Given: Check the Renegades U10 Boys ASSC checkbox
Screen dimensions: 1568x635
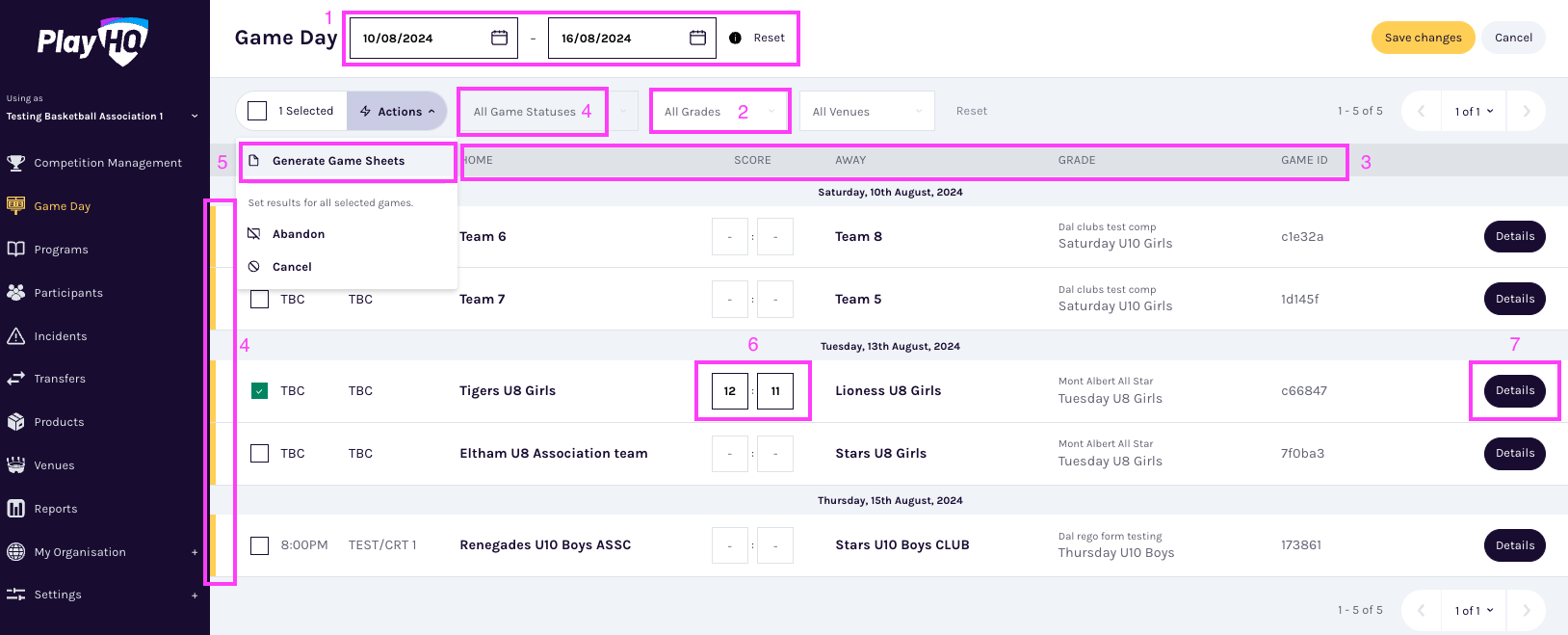Looking at the screenshot, I should pos(259,545).
